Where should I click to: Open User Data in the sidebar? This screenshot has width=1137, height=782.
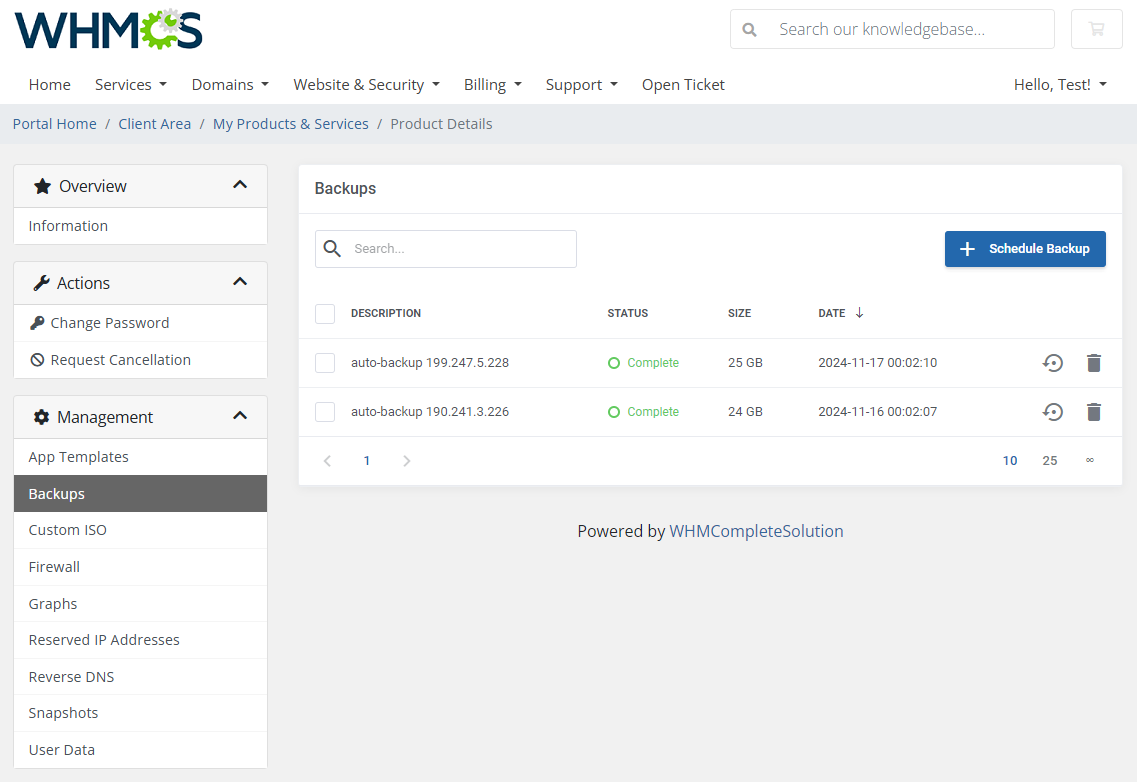click(x=141, y=750)
